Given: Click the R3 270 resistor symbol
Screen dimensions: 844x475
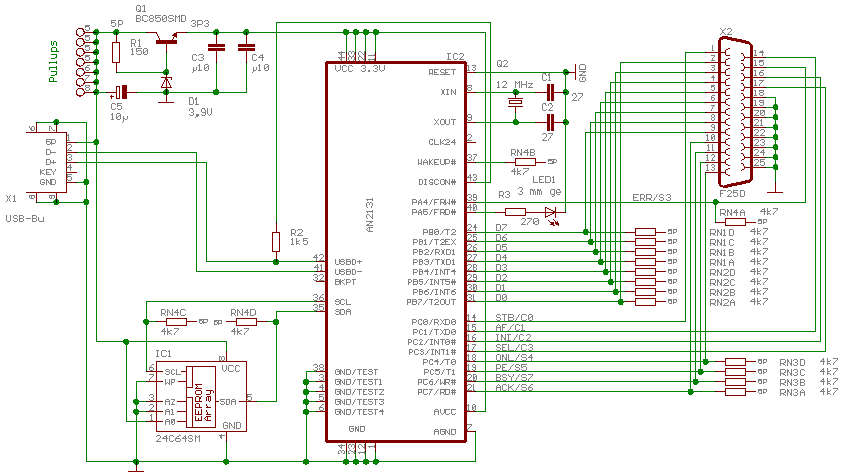Looking at the screenshot, I should coord(516,212).
